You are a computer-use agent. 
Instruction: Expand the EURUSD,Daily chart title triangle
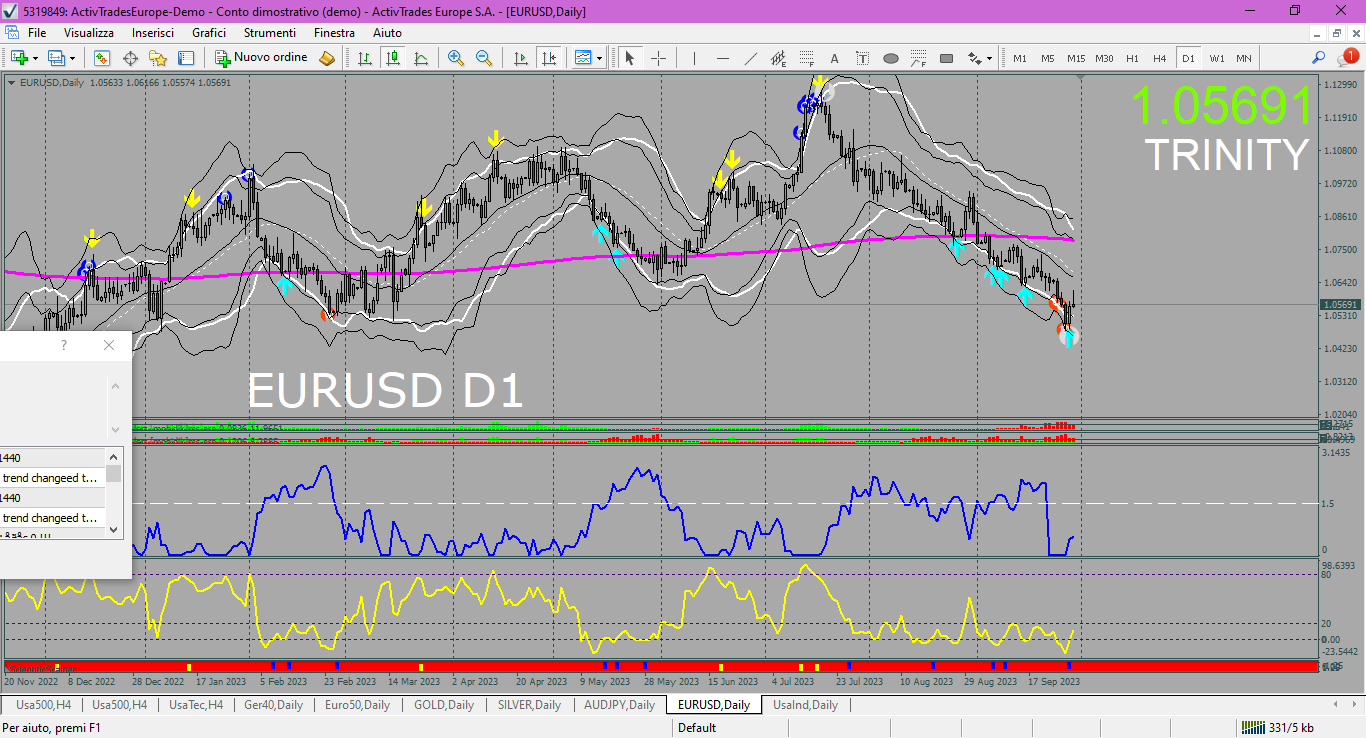[x=11, y=82]
